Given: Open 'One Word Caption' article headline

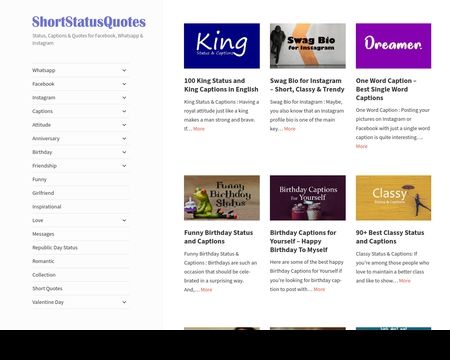Looking at the screenshot, I should 386,89.
